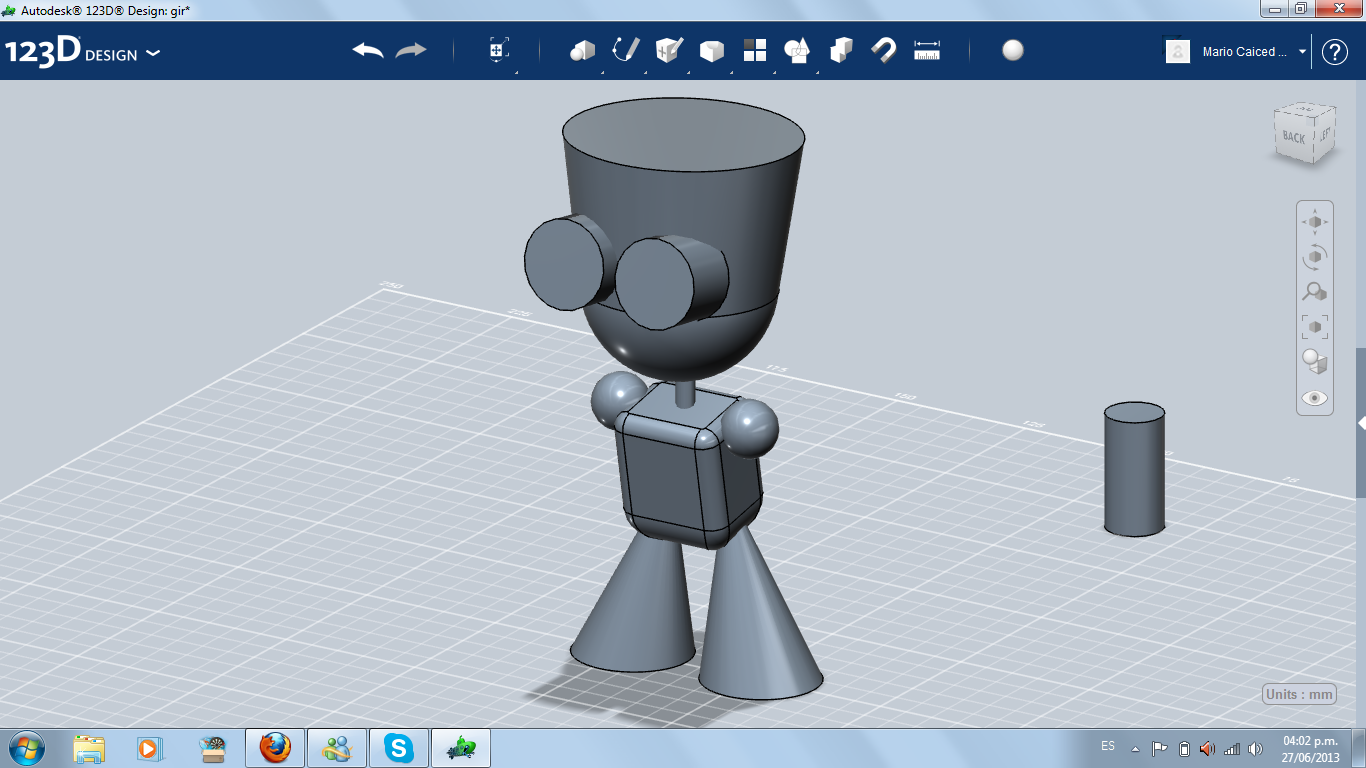Click the BACK face of view cube
Image resolution: width=1366 pixels, height=768 pixels.
pos(1293,137)
